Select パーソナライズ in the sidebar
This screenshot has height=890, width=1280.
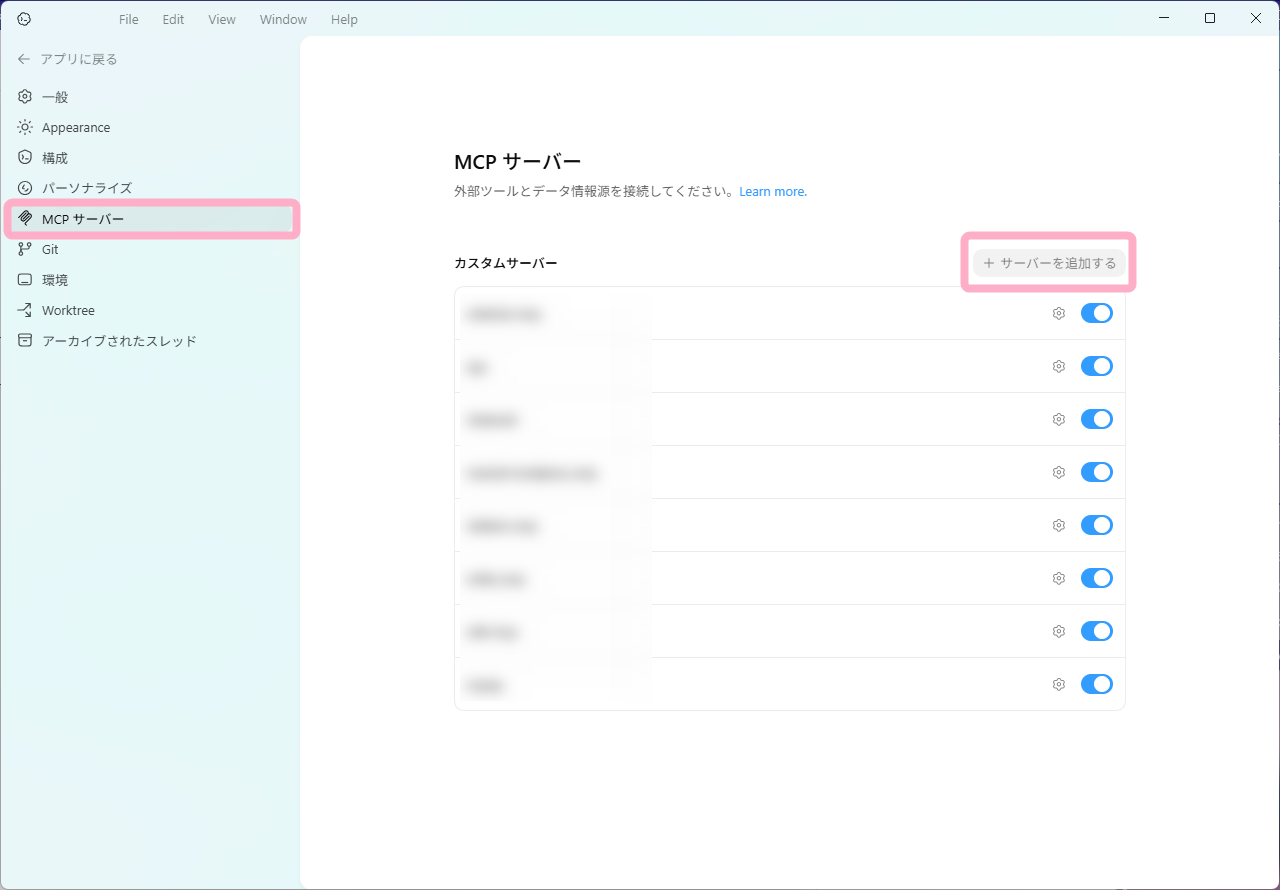(86, 188)
